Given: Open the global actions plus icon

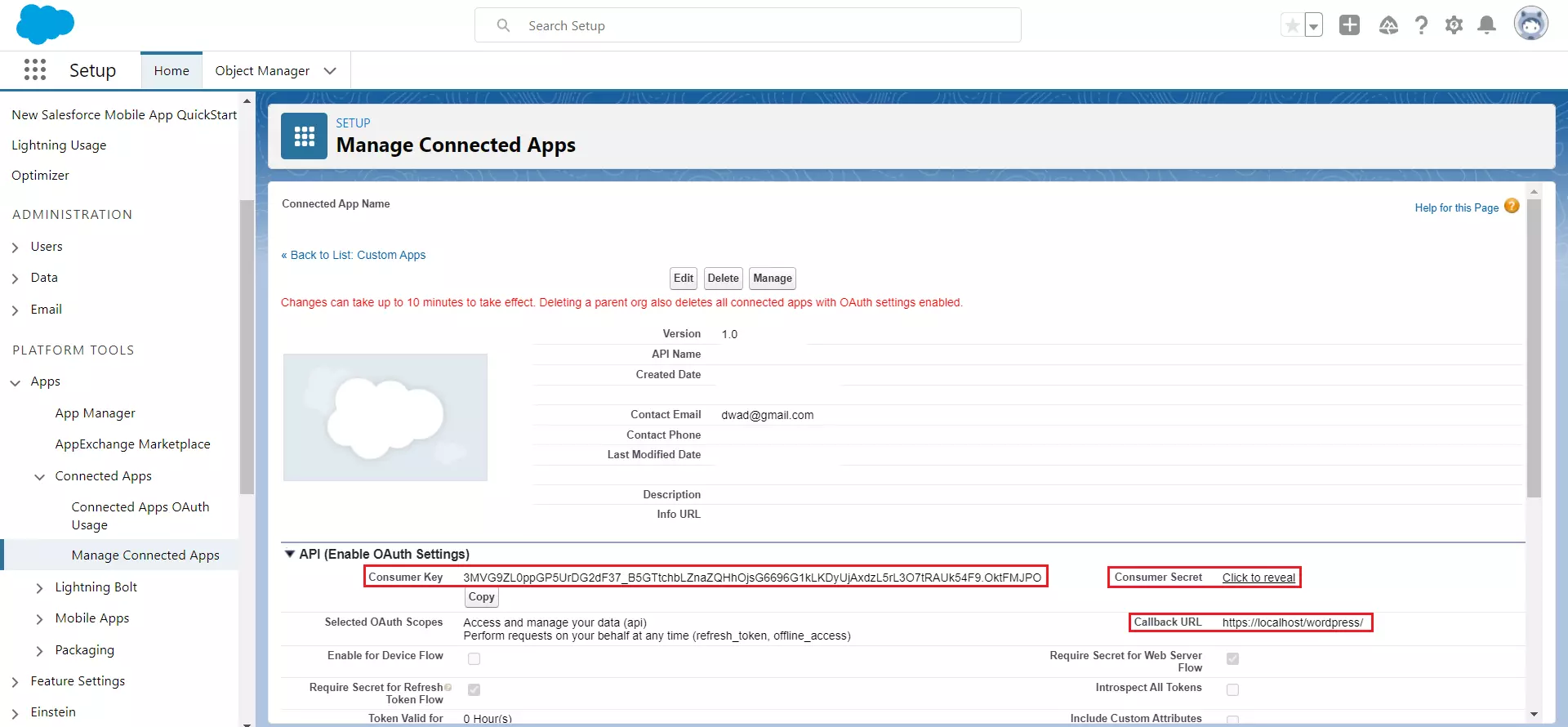Looking at the screenshot, I should [x=1349, y=25].
